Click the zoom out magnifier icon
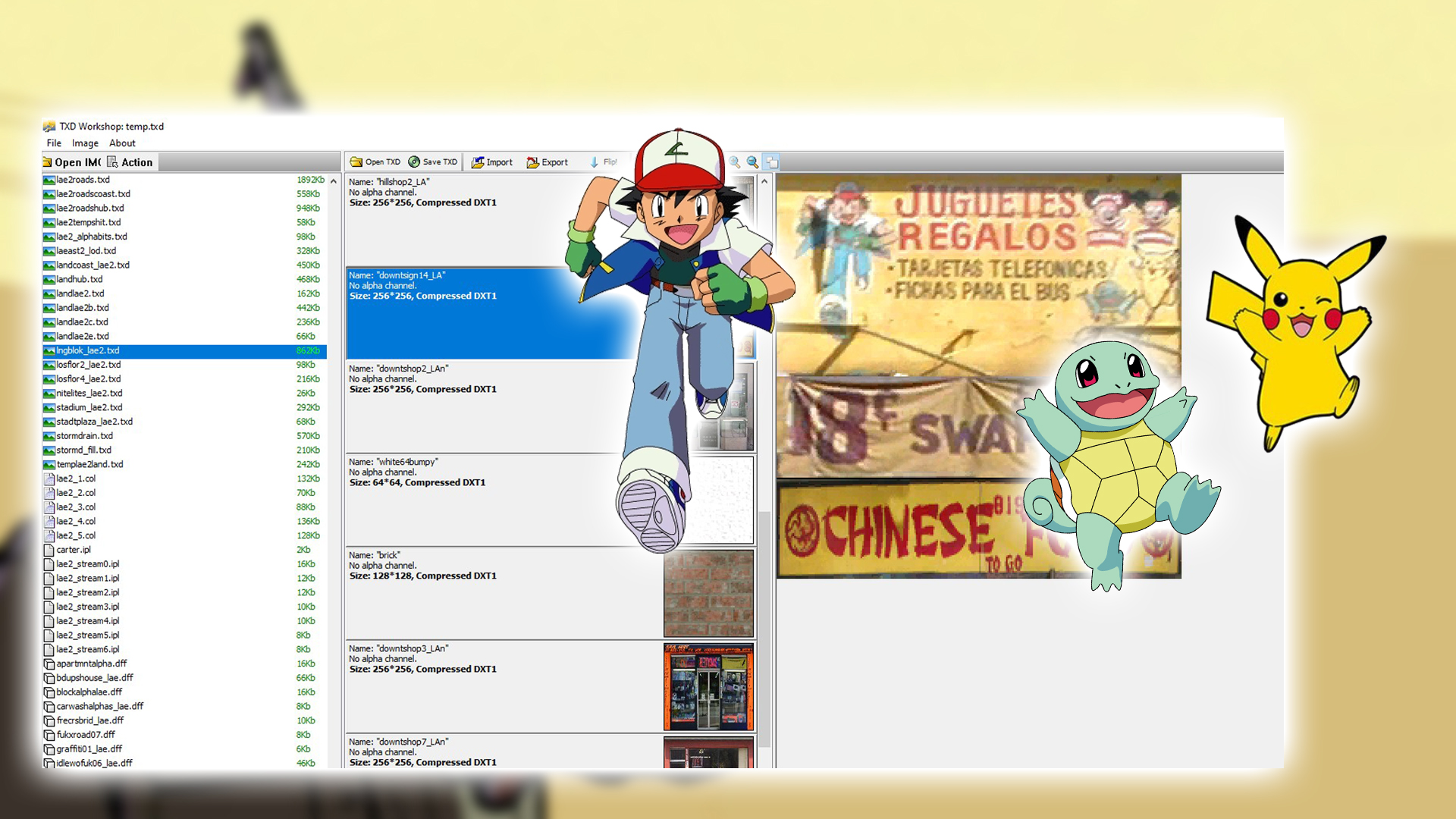The height and width of the screenshot is (819, 1456). pyautogui.click(x=752, y=162)
